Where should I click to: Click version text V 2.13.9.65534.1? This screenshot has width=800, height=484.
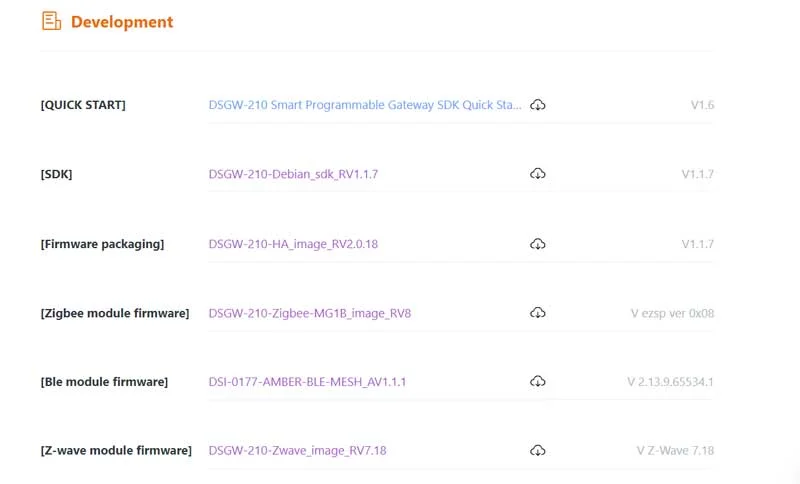click(670, 382)
